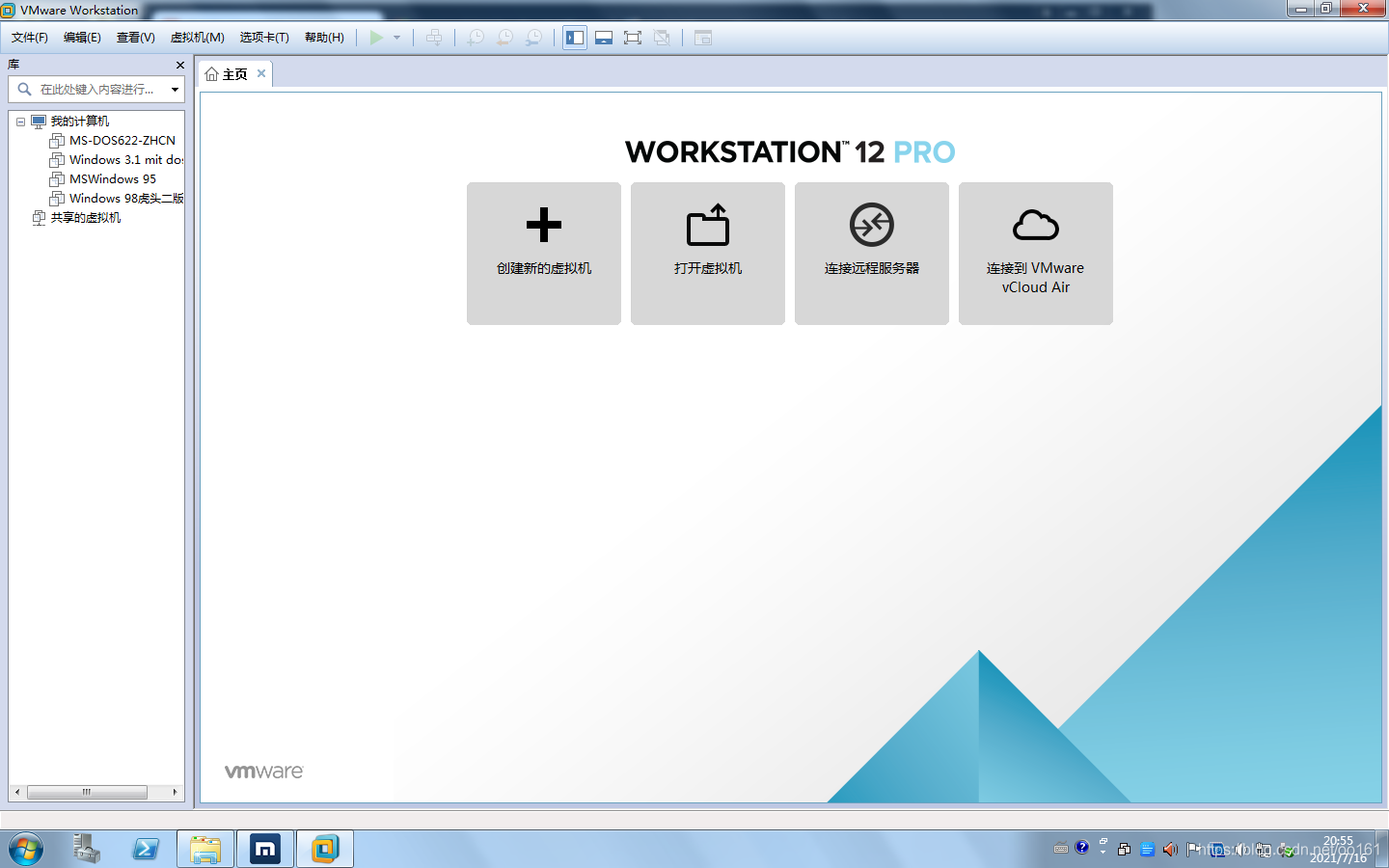Open PowerShell from the taskbar
Viewport: 1389px width, 868px height.
(x=146, y=850)
